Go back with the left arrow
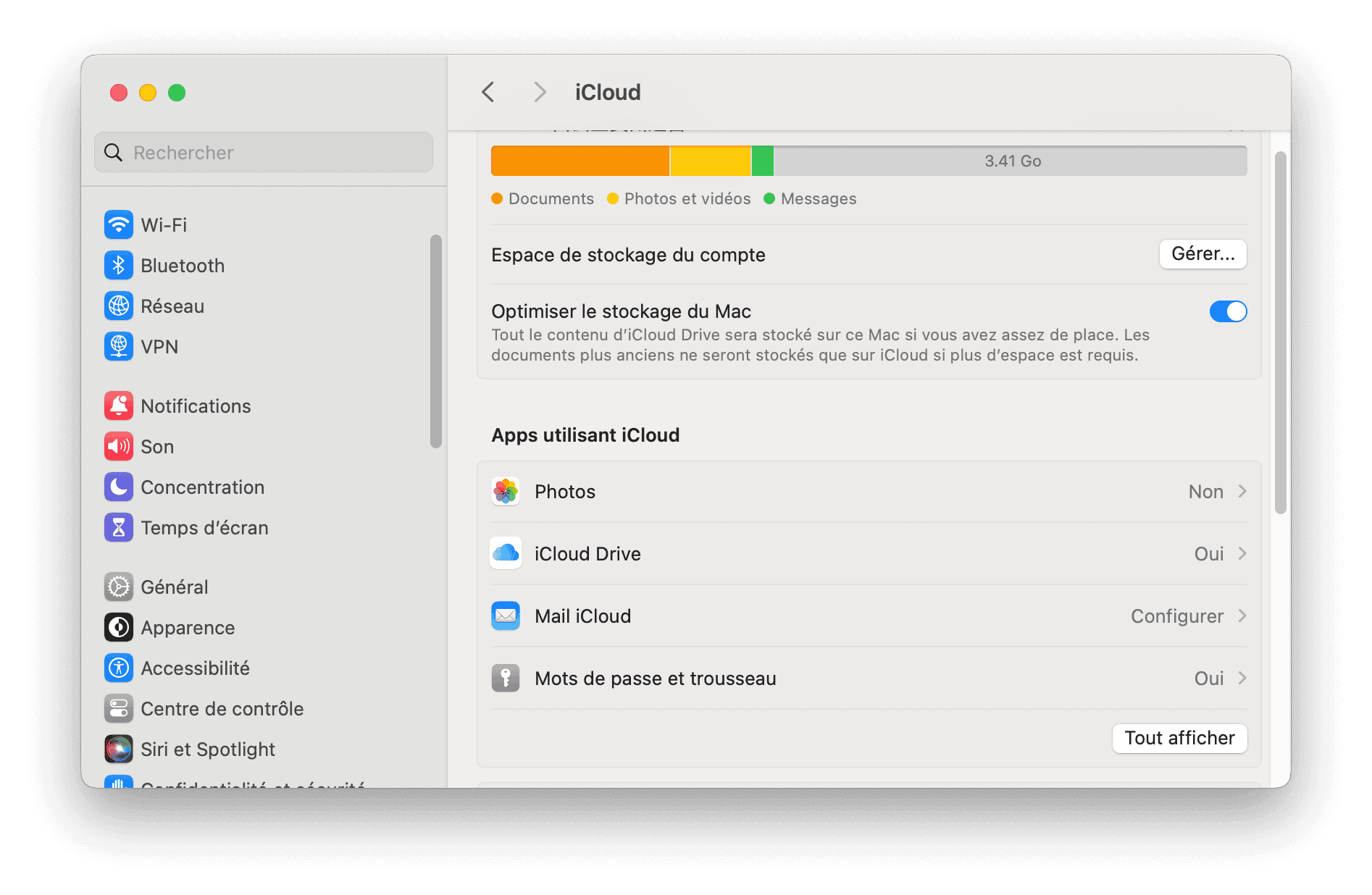 click(488, 92)
